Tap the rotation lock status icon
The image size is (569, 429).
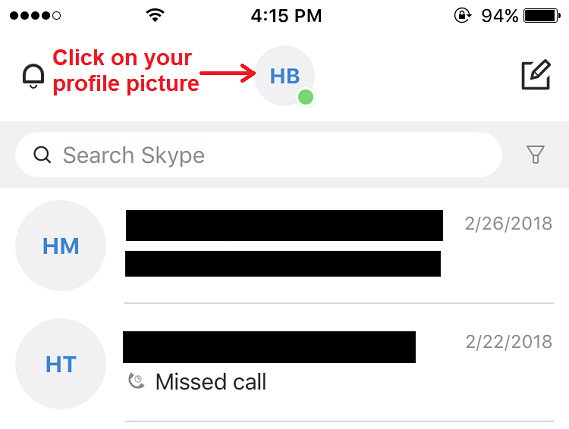(462, 15)
